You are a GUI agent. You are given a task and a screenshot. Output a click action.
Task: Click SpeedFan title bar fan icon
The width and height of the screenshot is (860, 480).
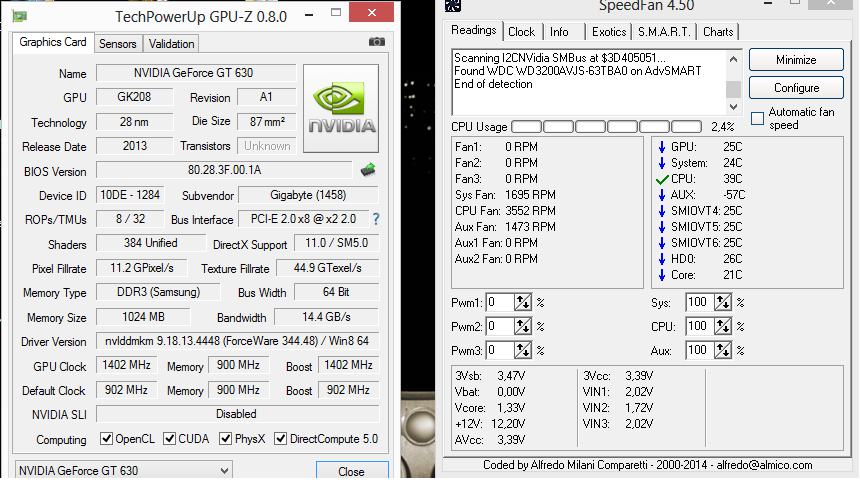452,6
